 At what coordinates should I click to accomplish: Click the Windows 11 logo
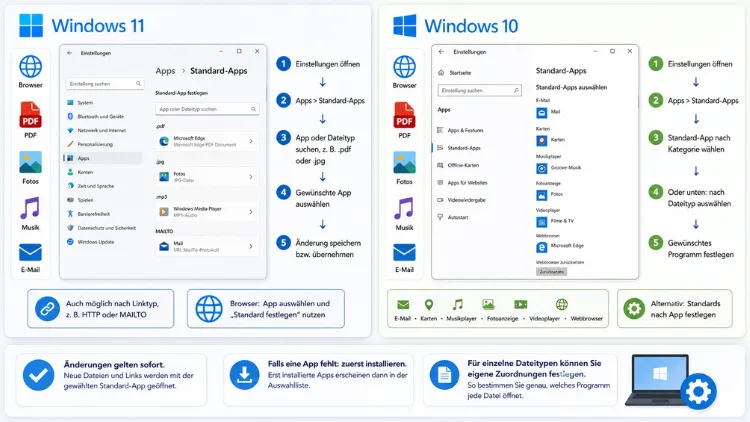31,25
